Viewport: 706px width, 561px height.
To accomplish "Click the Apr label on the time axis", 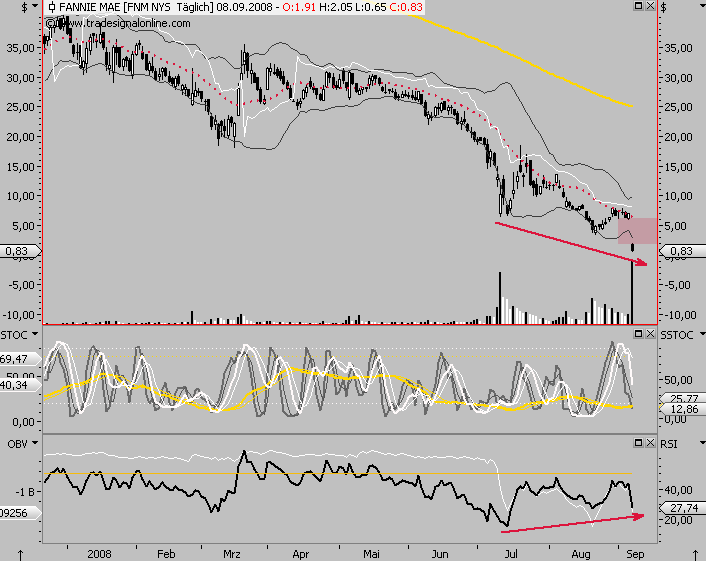I will [300, 554].
